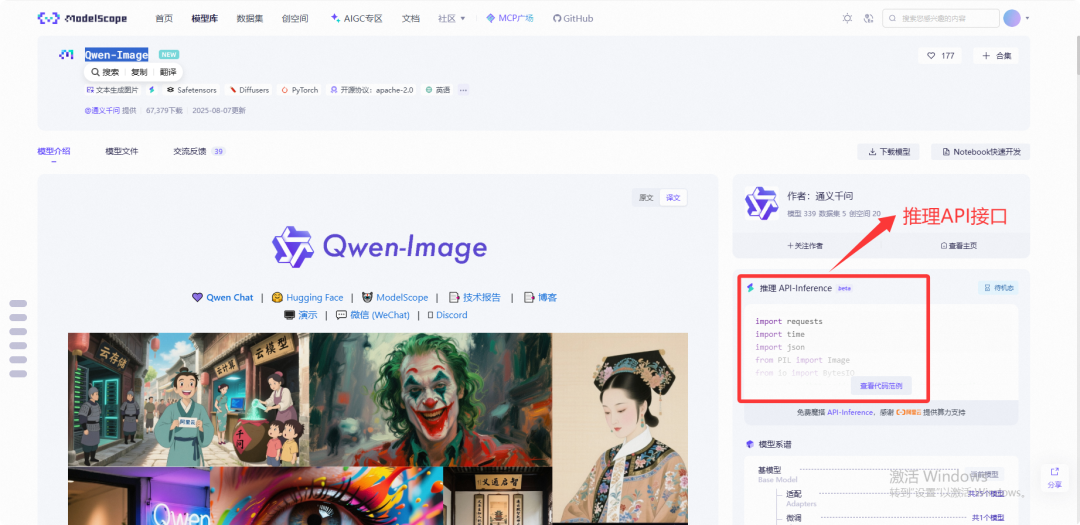This screenshot has width=1080, height=525.
Task: Click the language switch icon beside the search box
Action: pyautogui.click(x=869, y=19)
